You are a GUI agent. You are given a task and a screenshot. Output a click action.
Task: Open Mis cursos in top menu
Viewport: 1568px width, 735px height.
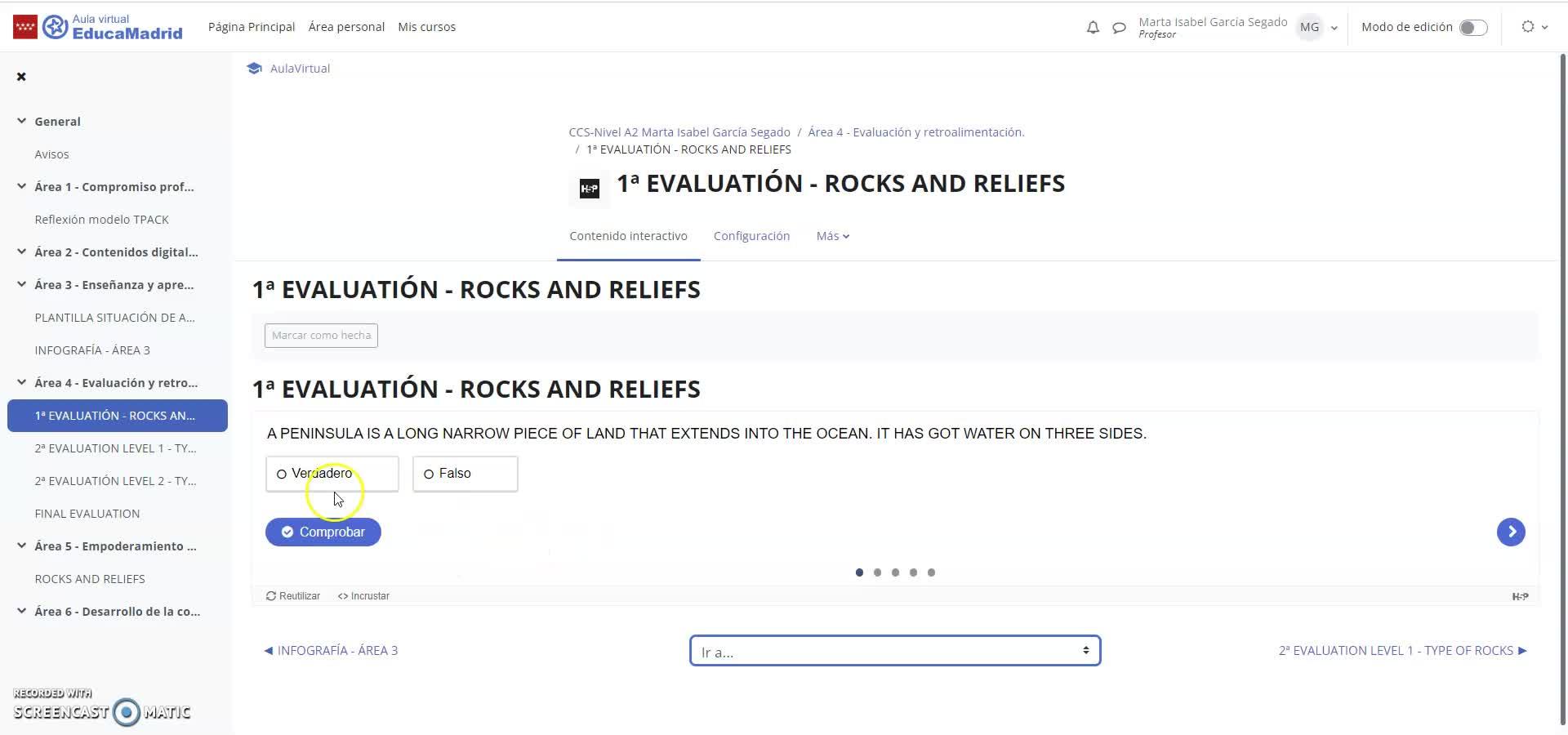pyautogui.click(x=426, y=27)
